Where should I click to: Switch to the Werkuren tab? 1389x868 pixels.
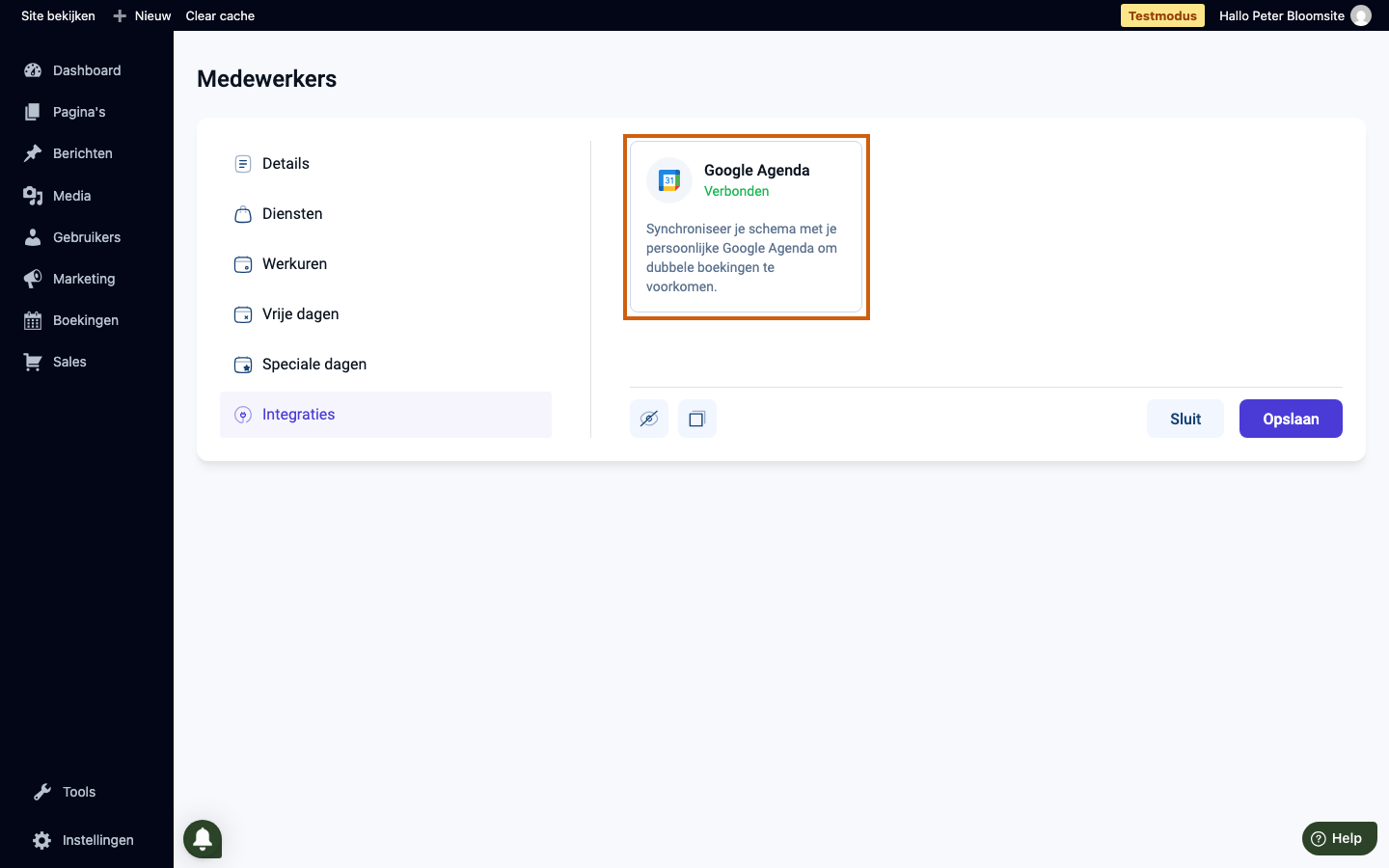click(386, 264)
